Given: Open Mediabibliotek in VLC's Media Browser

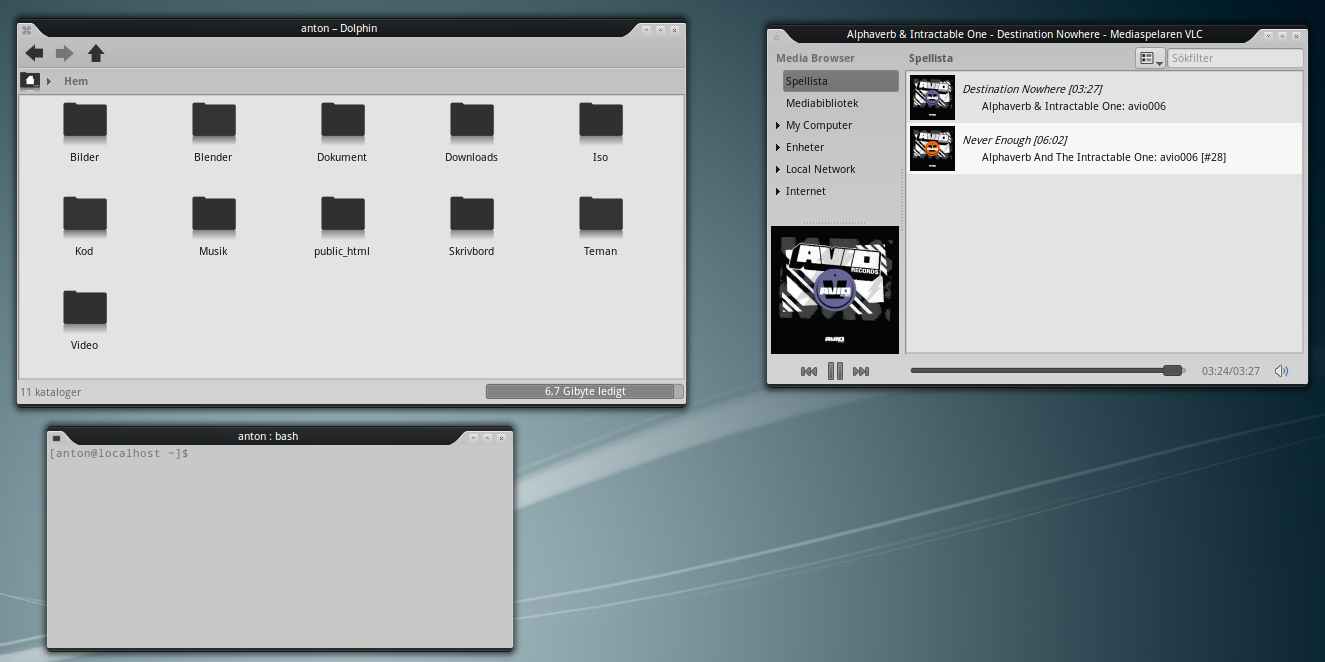Looking at the screenshot, I should tap(822, 103).
